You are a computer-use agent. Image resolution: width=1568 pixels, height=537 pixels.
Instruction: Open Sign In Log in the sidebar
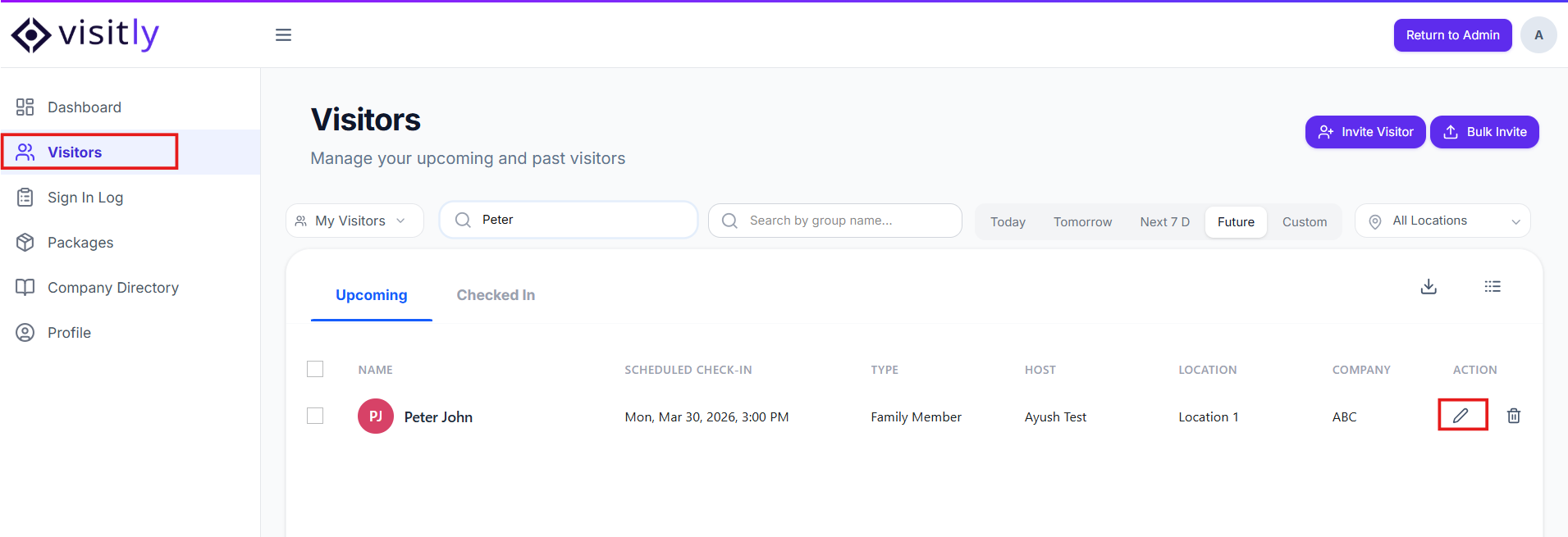(x=130, y=198)
